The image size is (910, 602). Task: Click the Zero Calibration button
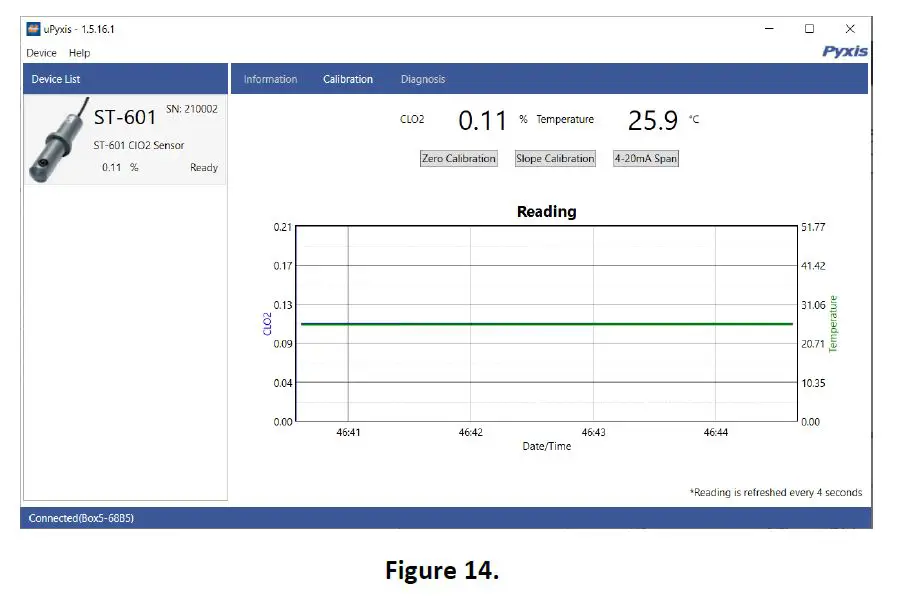(x=458, y=158)
